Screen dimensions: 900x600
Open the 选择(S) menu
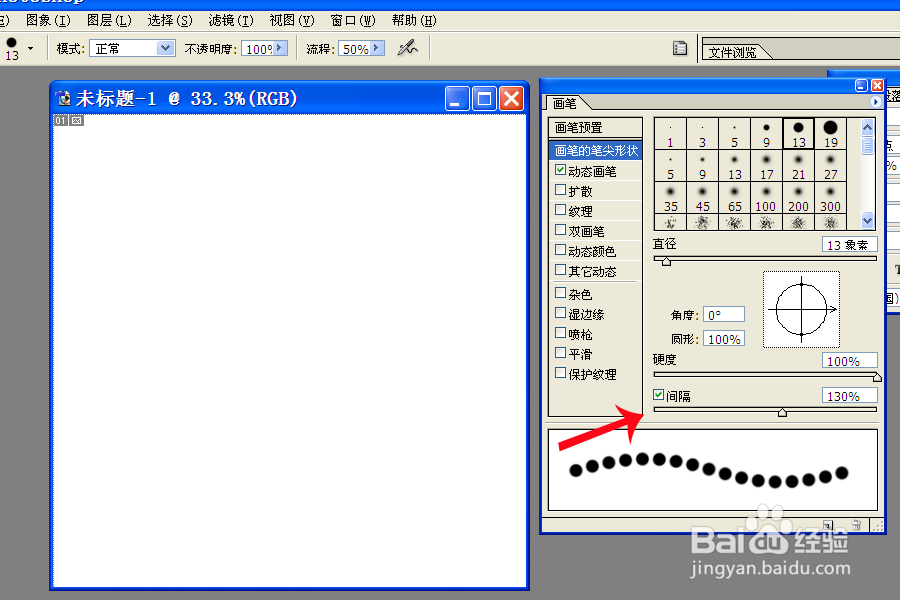coord(170,21)
